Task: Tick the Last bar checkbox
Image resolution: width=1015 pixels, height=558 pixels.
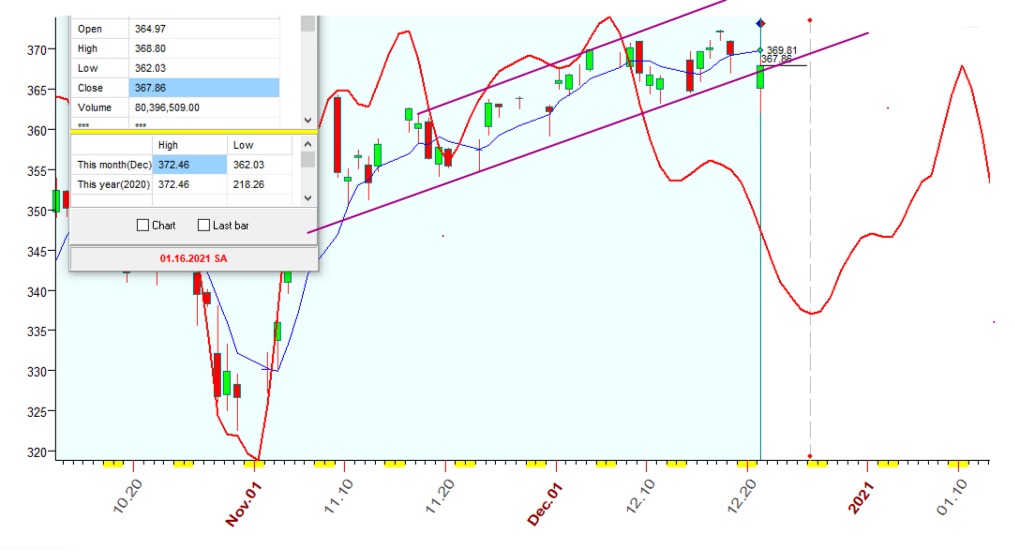Action: coord(204,225)
